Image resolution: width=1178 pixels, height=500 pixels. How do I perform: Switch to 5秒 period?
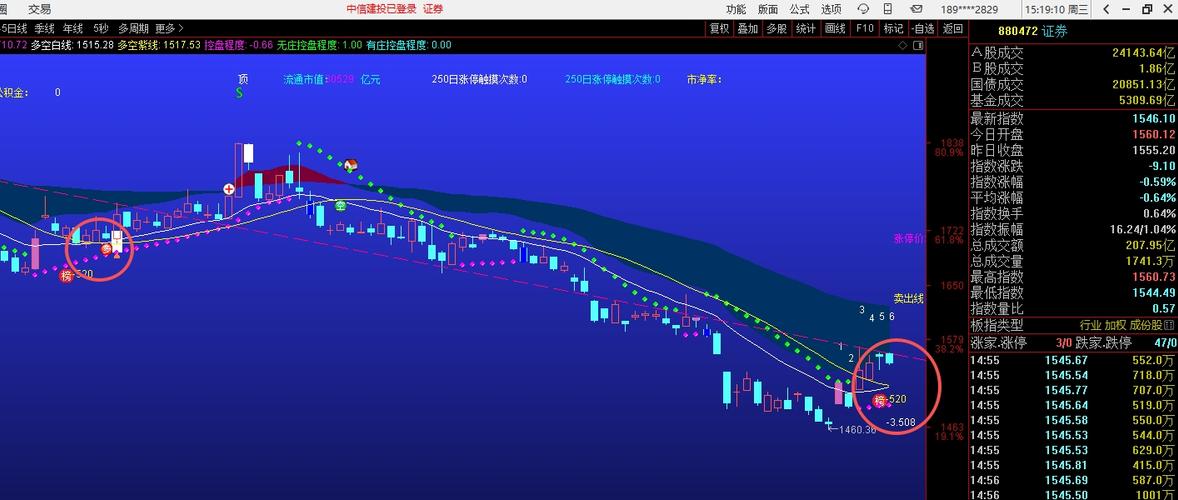coord(101,29)
